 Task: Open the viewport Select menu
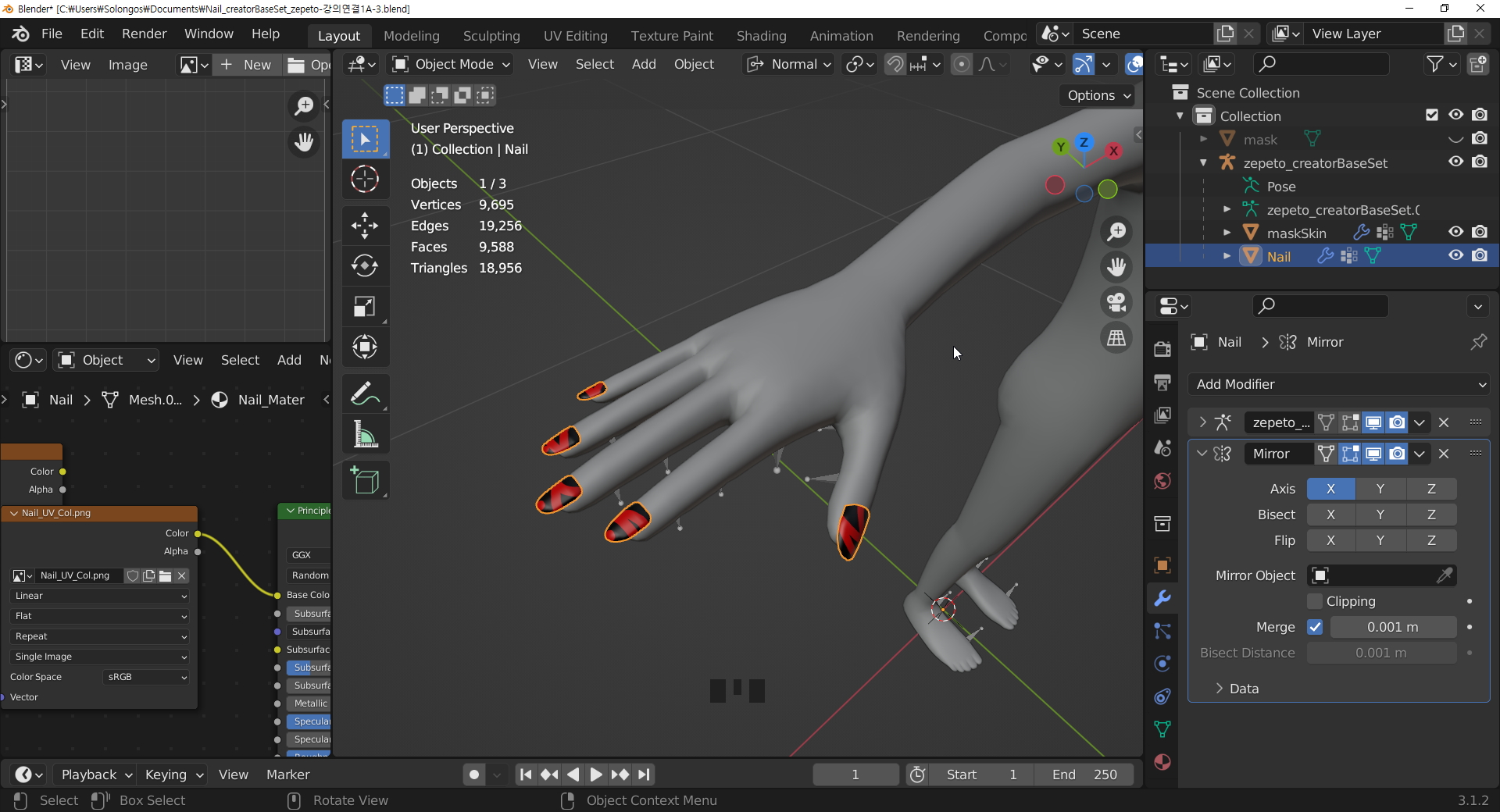(x=595, y=64)
